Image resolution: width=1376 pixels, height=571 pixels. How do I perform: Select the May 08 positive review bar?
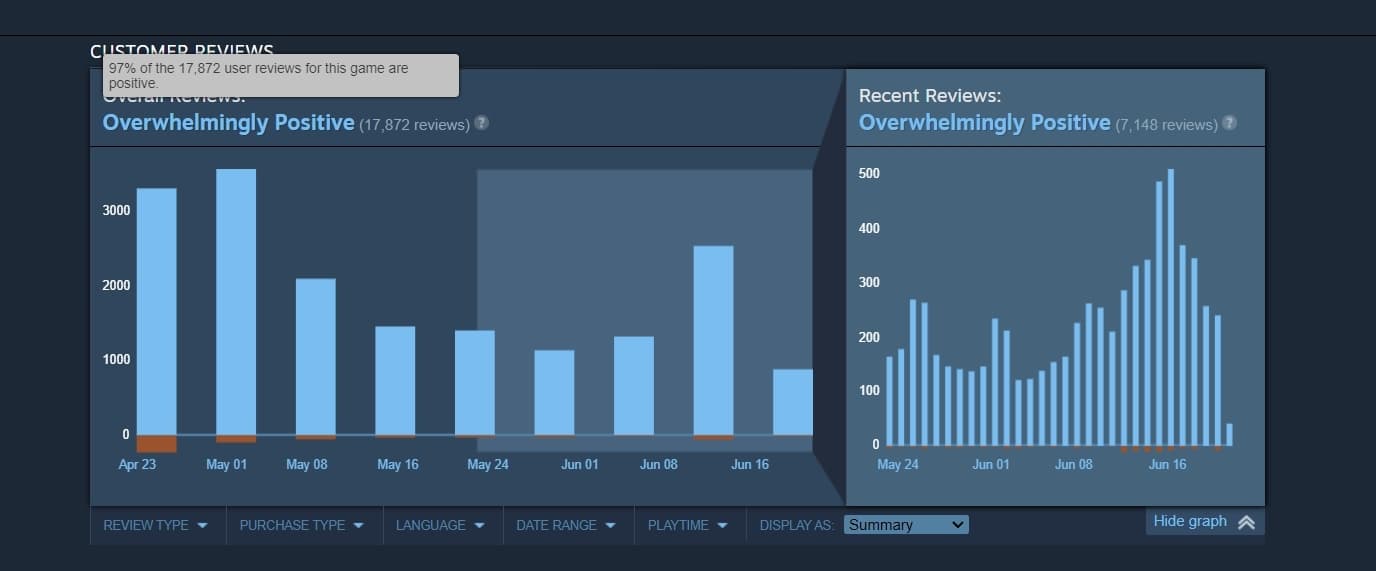click(316, 357)
